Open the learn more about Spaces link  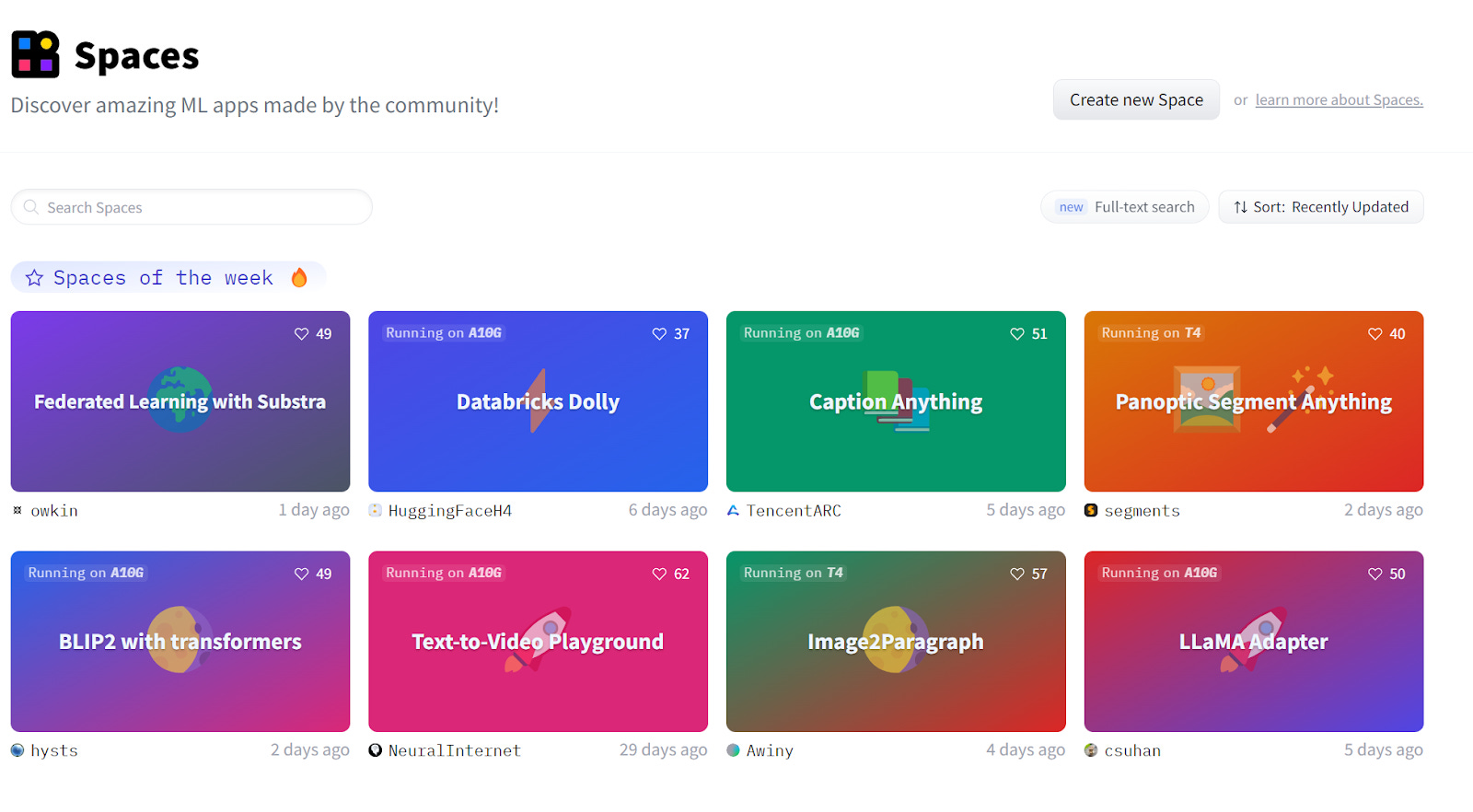1339,100
